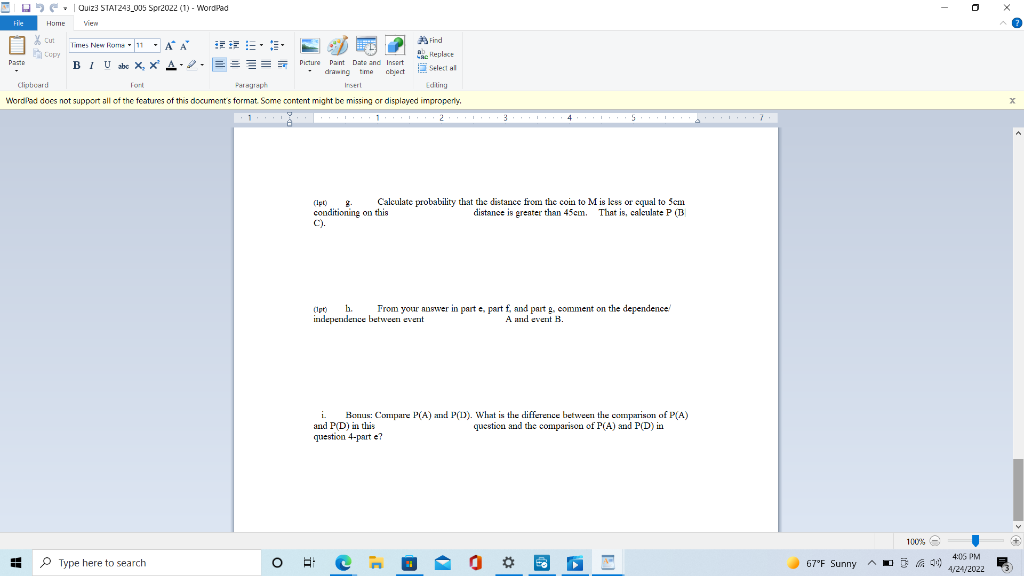Open the File menu
Image resolution: width=1024 pixels, height=576 pixels.
point(17,23)
